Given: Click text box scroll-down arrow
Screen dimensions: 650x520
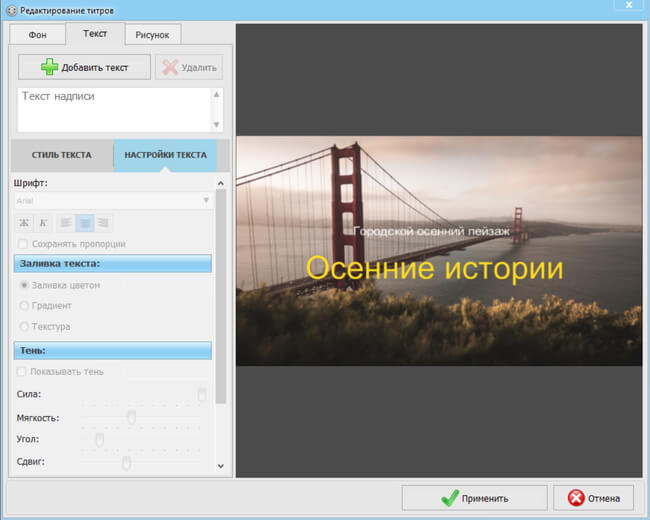Looking at the screenshot, I should click(216, 124).
